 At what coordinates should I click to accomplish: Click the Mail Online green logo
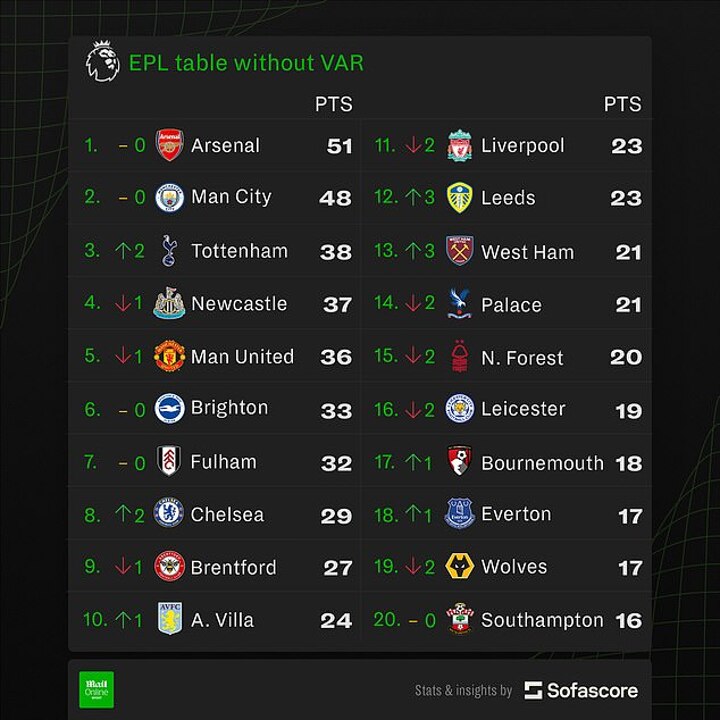97,689
